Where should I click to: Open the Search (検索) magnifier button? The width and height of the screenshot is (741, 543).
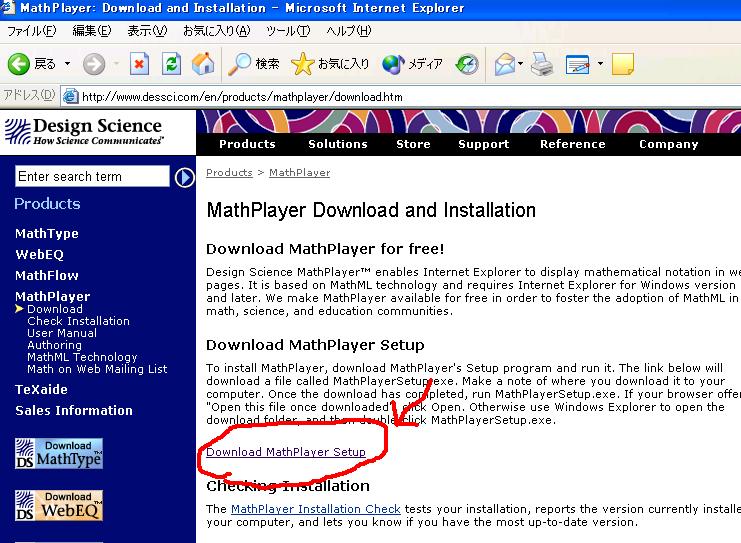254,64
